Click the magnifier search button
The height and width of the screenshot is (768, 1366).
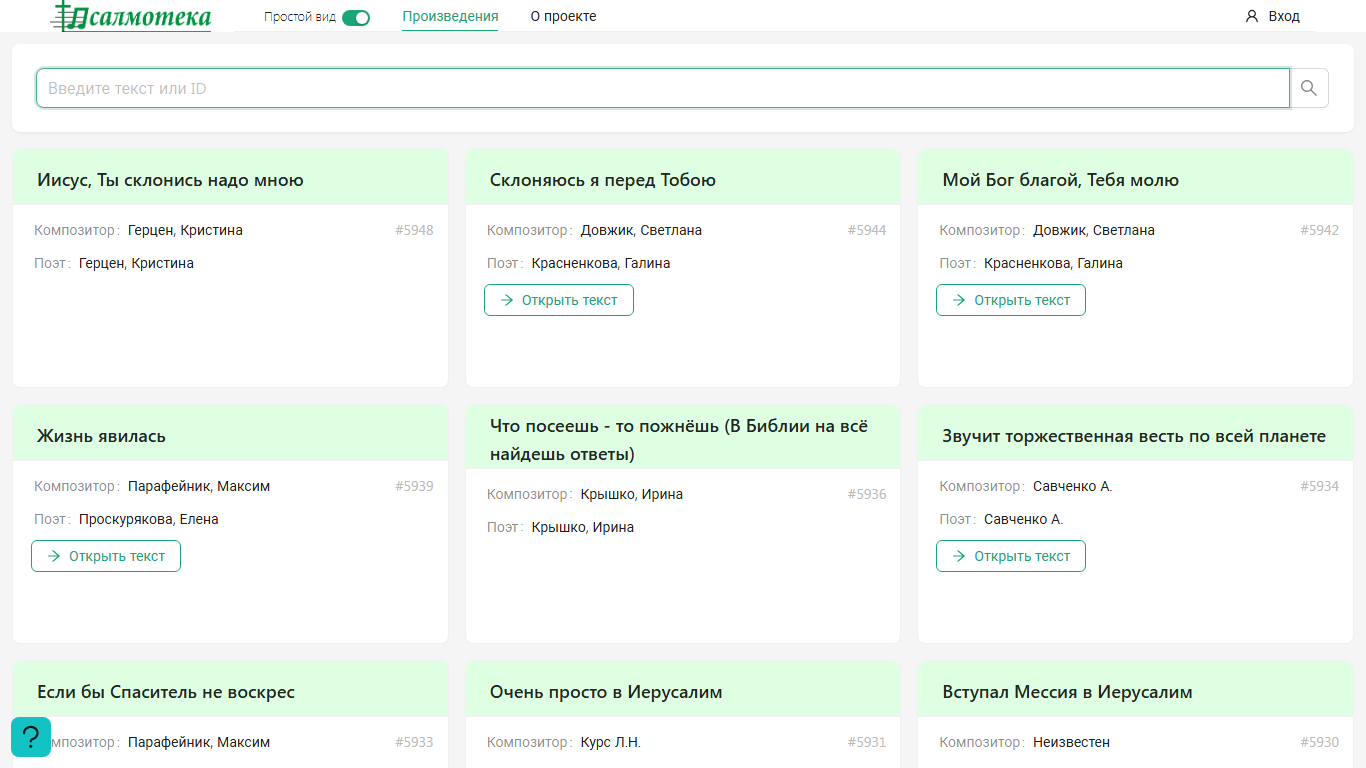coord(1309,88)
